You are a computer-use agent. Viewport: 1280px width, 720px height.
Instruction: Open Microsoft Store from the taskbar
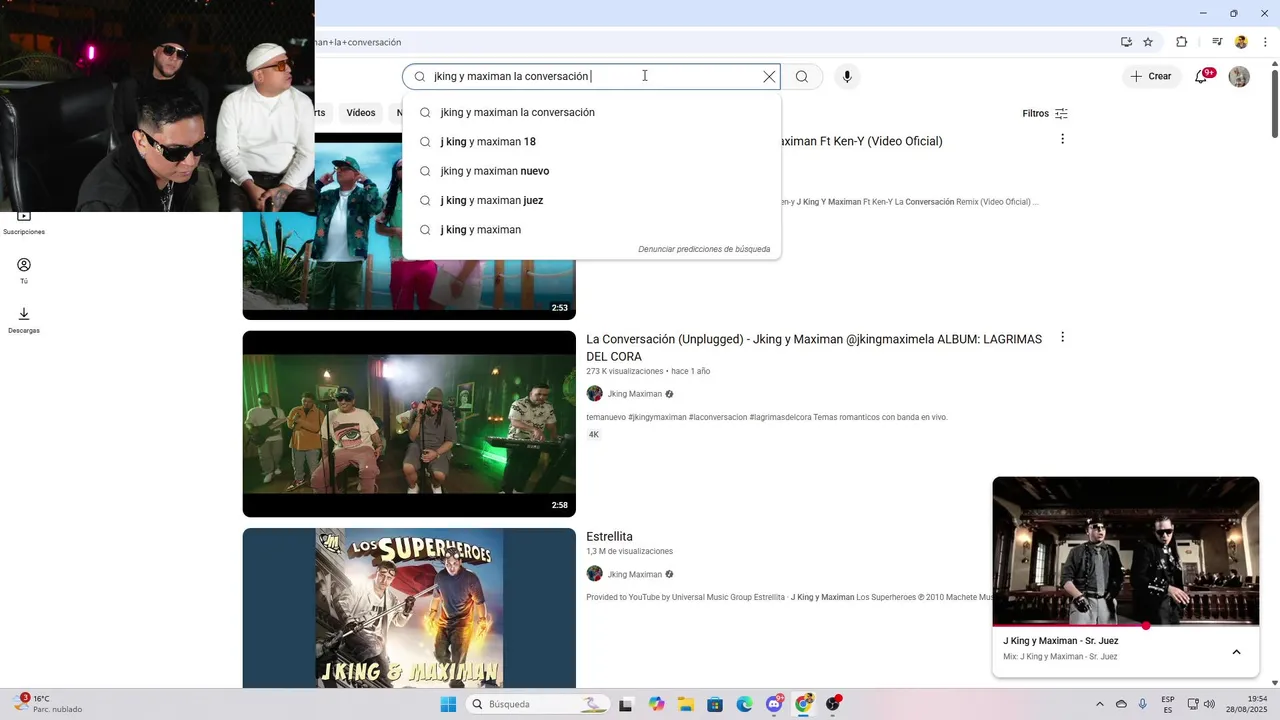pyautogui.click(x=715, y=704)
